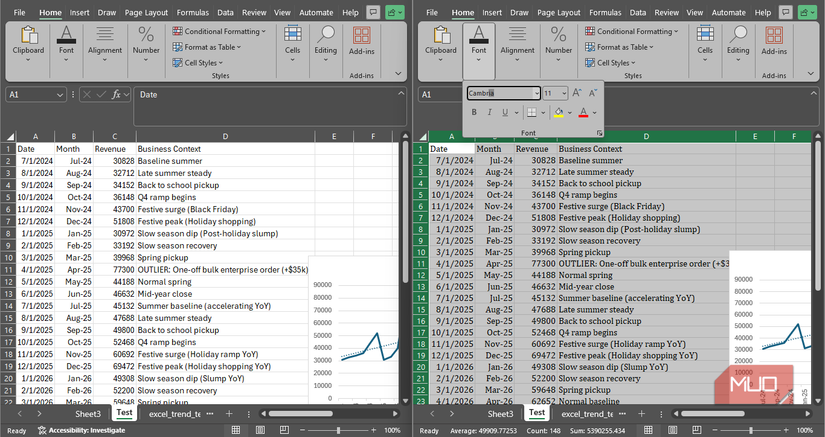Open Editing group in right window

738,43
